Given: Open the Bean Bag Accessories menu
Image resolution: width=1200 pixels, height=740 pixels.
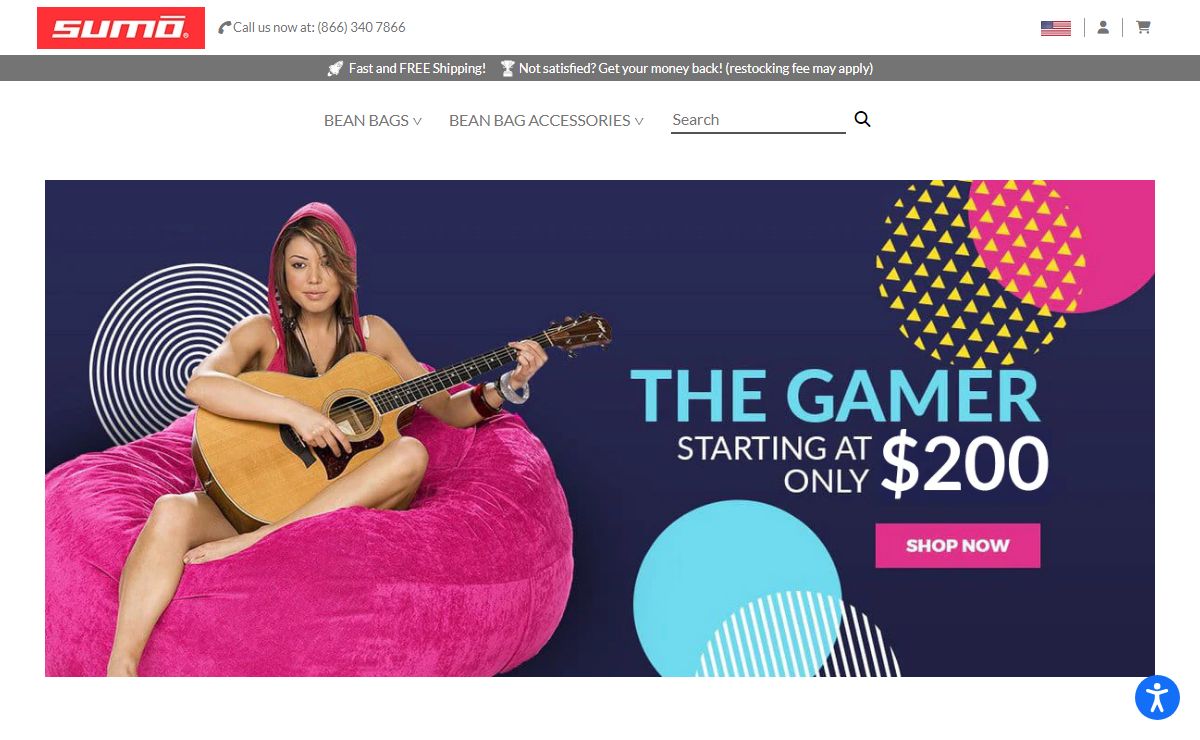Looking at the screenshot, I should coord(539,120).
